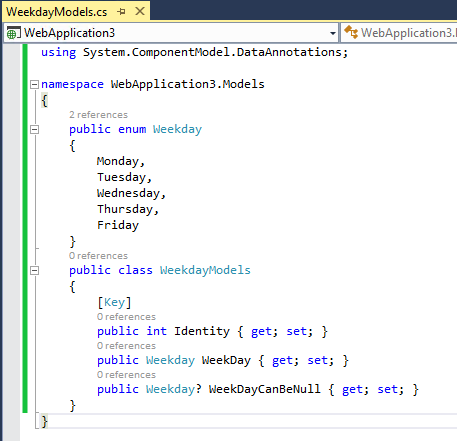Open '0 references' CodeLens above Identity property
The image size is (457, 441).
point(126,317)
